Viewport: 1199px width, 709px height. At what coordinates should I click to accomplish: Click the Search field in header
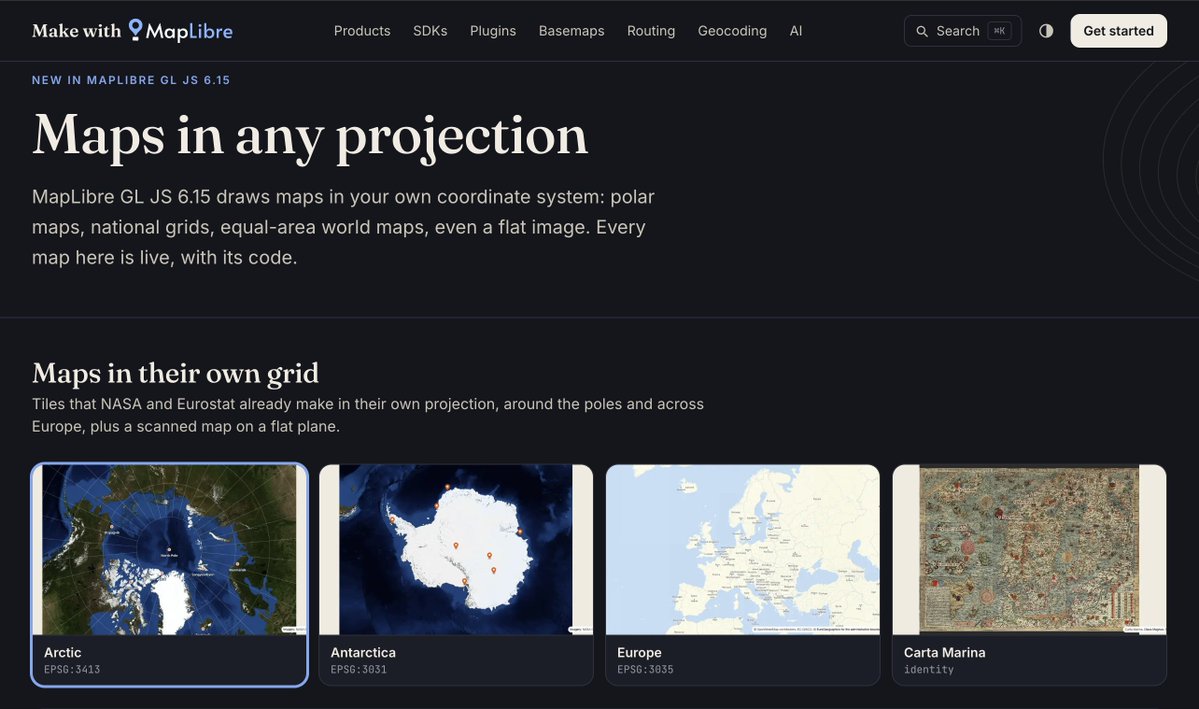pos(963,31)
